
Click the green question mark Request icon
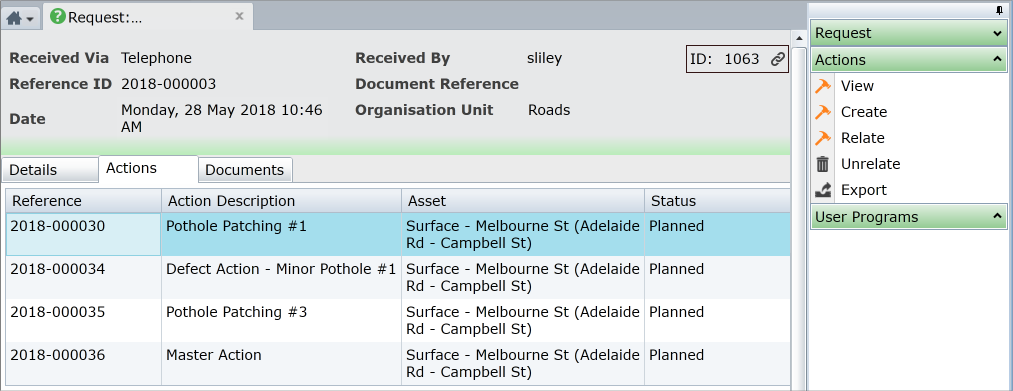(57, 17)
